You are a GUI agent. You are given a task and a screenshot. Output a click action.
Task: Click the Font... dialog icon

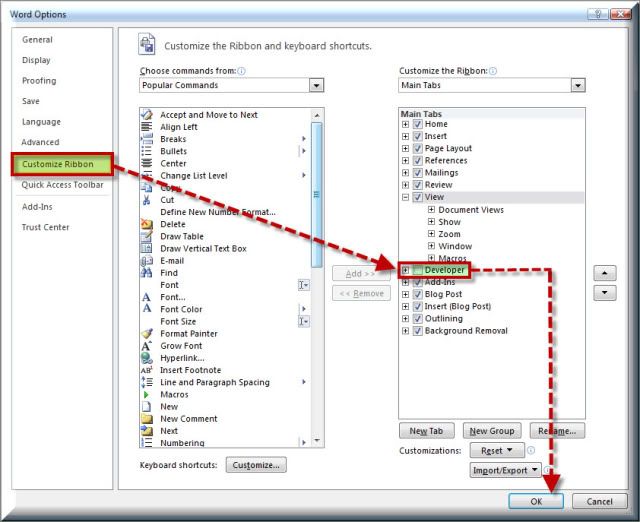click(x=146, y=297)
